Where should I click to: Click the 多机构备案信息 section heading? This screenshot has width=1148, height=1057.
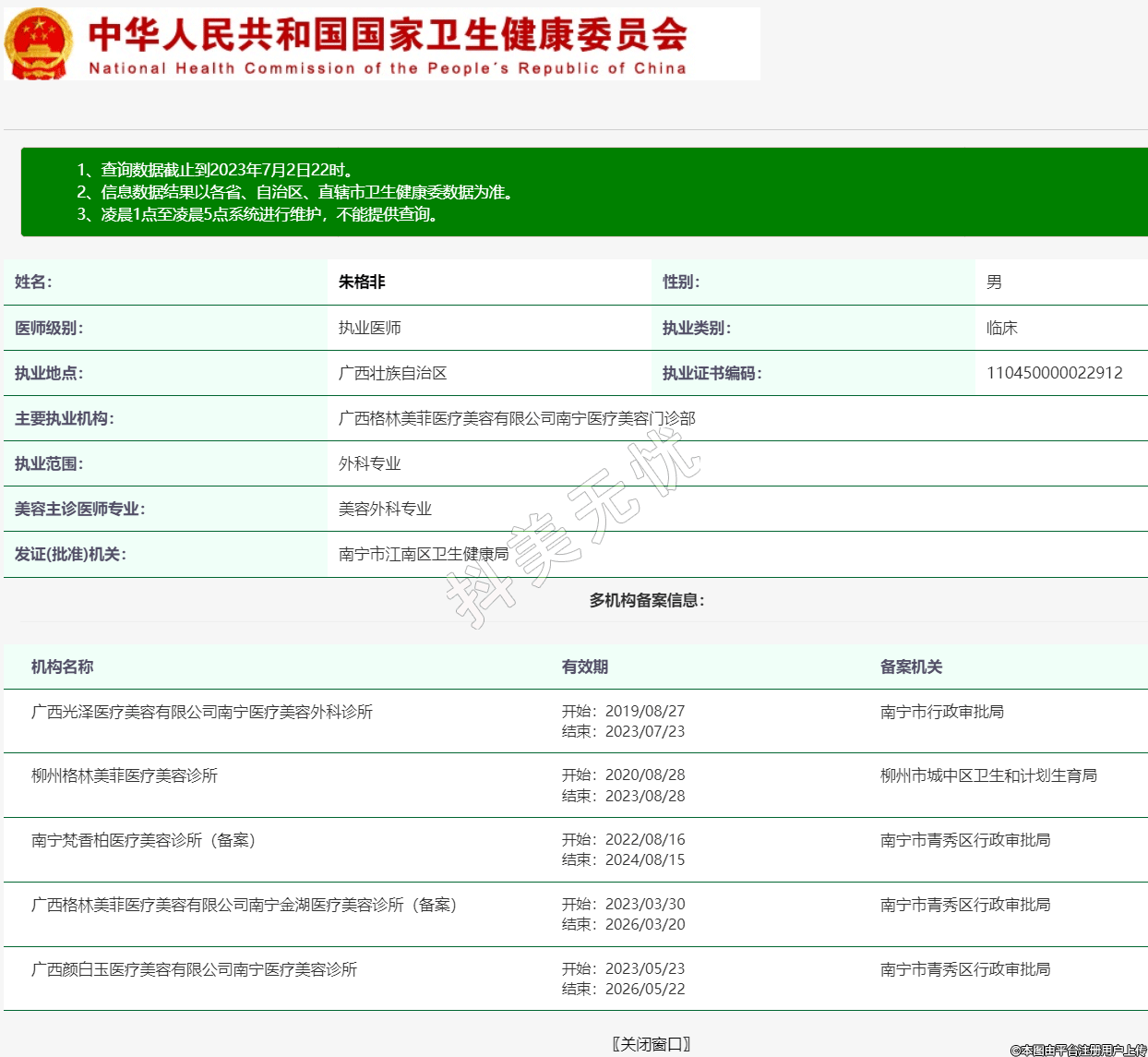(x=647, y=600)
